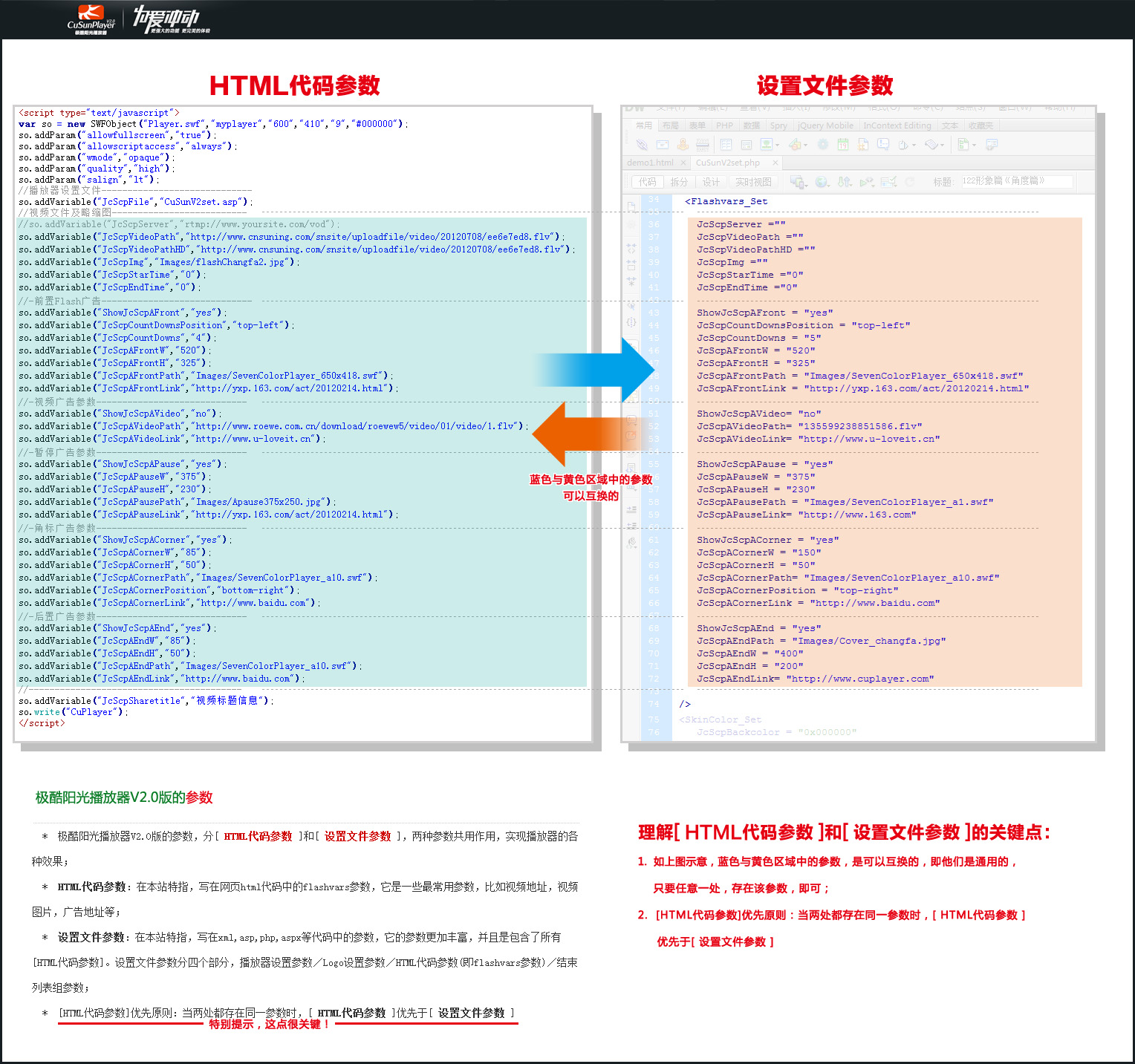Switch to 代码 code view
The height and width of the screenshot is (1064, 1135).
tap(647, 182)
